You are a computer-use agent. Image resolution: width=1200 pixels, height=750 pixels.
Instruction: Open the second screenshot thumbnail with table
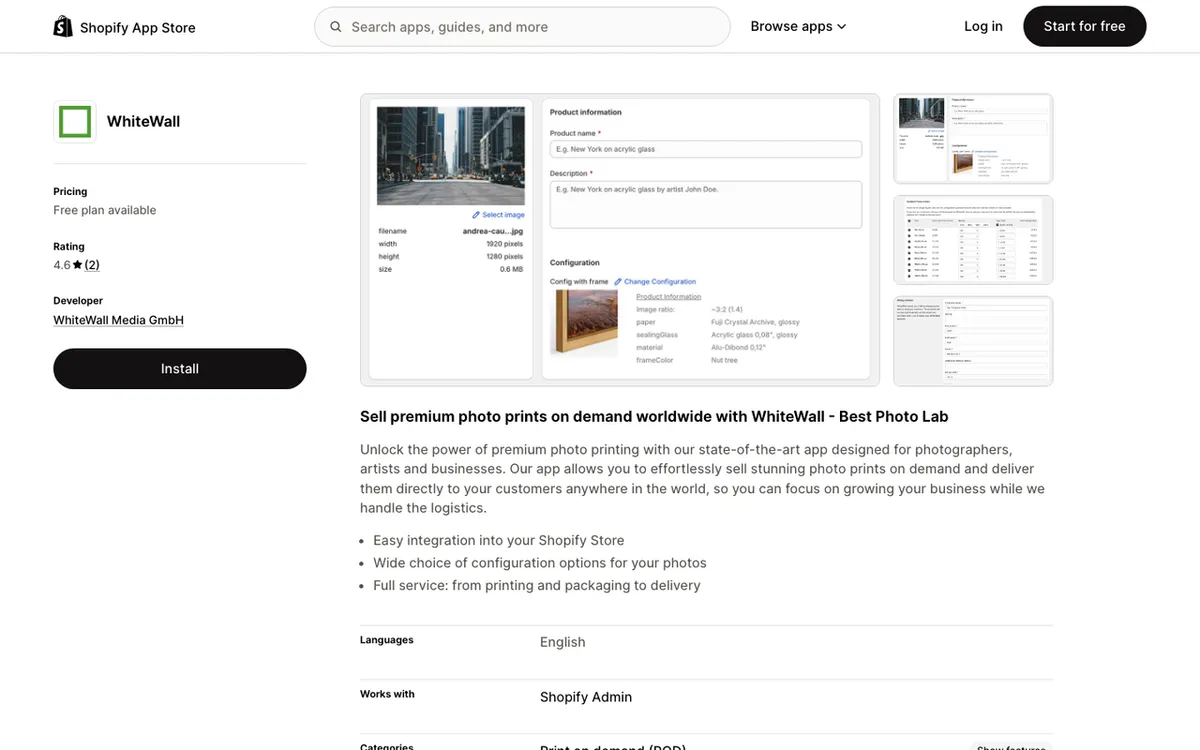[973, 240]
